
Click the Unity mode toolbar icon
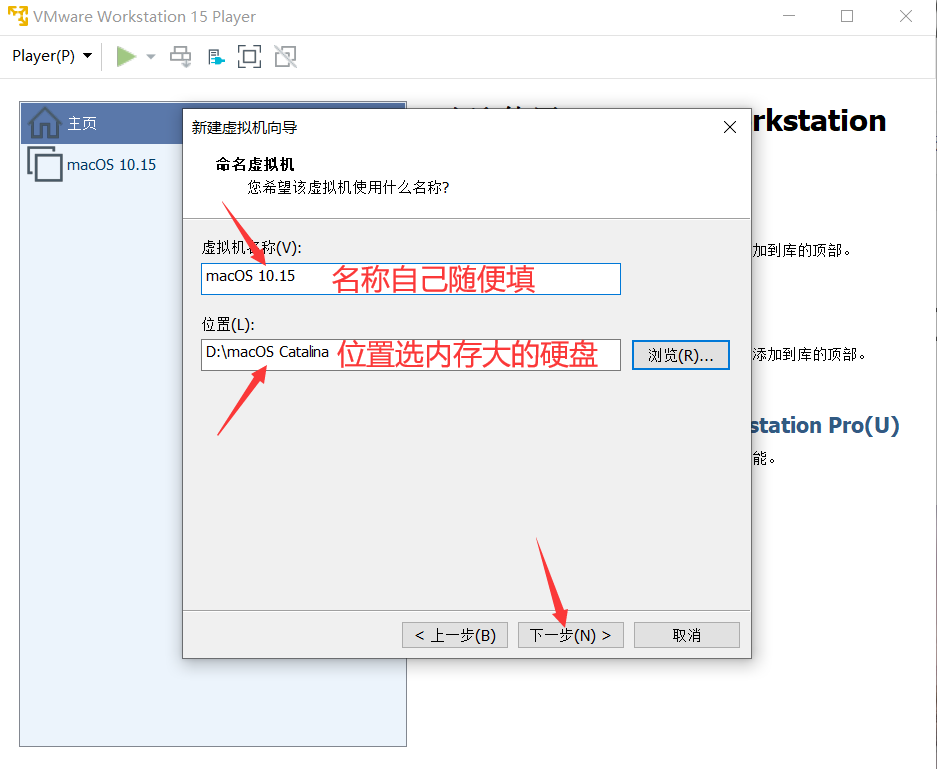tap(286, 57)
